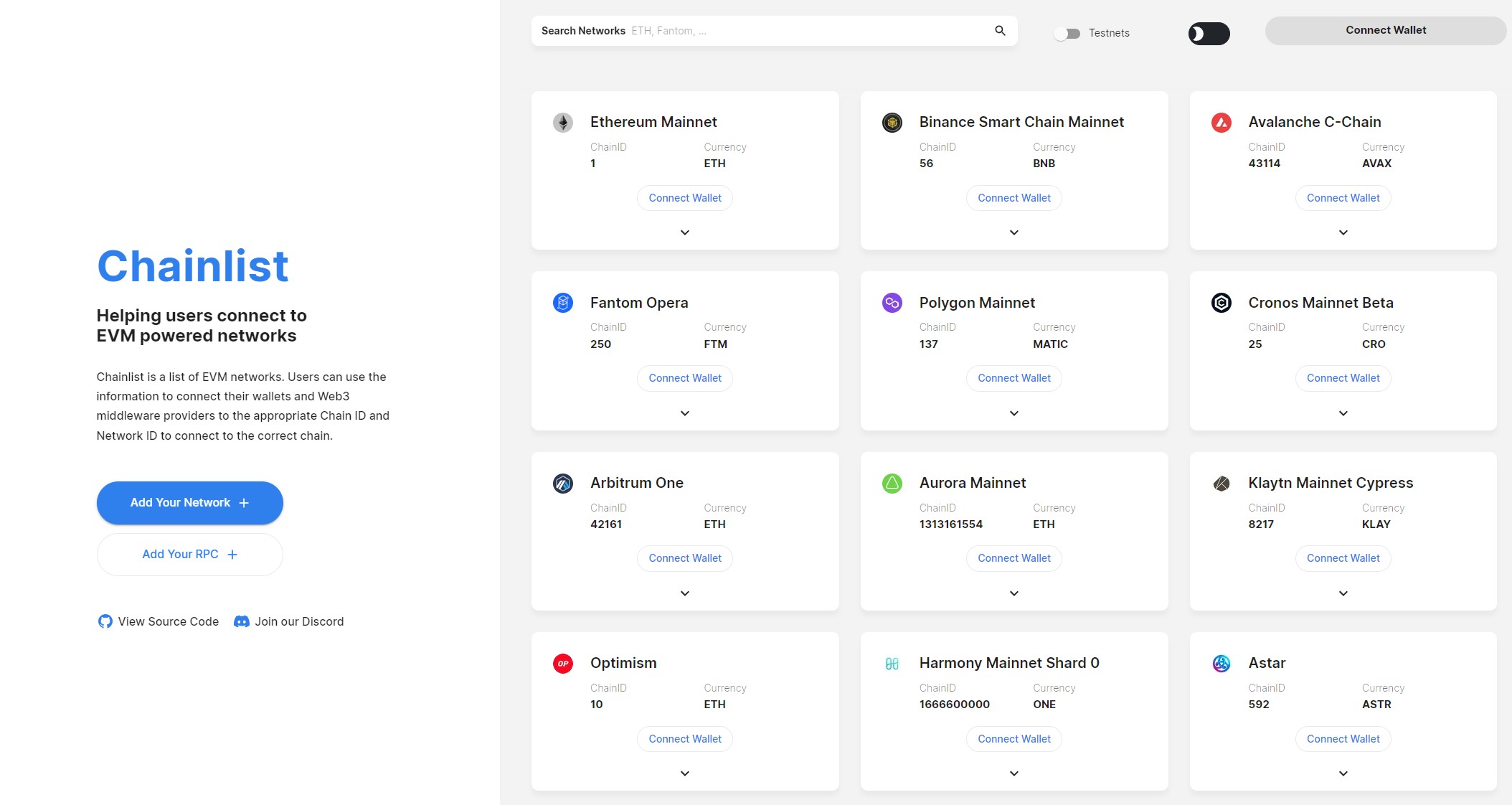Connect wallet on Arbitrum One card

pos(685,558)
